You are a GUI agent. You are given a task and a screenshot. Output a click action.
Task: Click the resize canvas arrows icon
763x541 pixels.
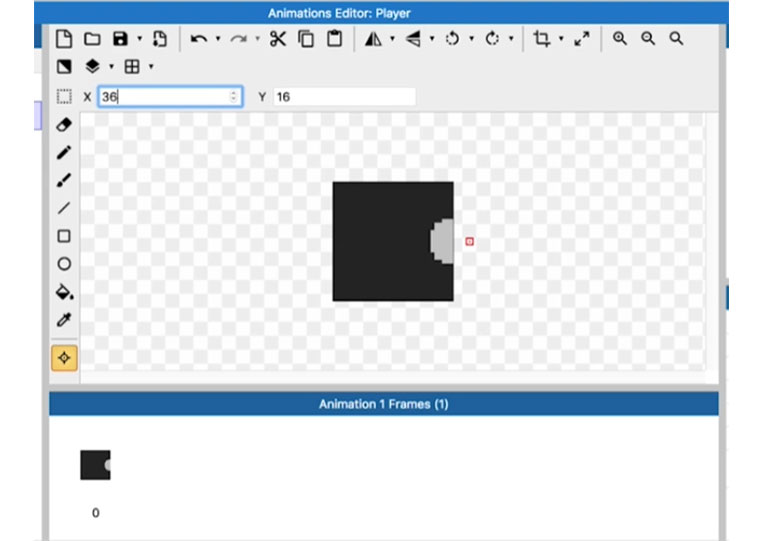click(x=581, y=38)
